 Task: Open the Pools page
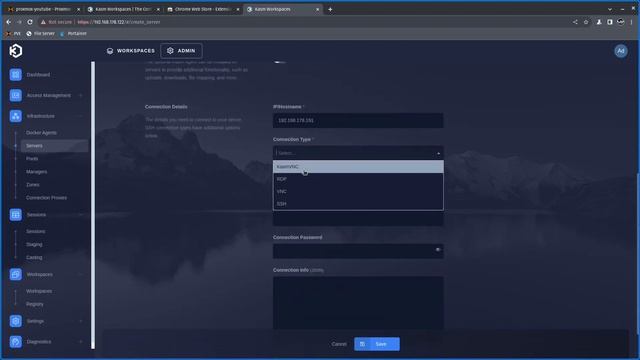tap(32, 158)
